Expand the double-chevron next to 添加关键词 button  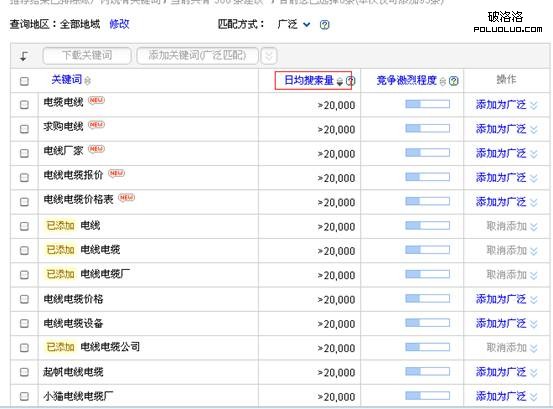click(269, 56)
